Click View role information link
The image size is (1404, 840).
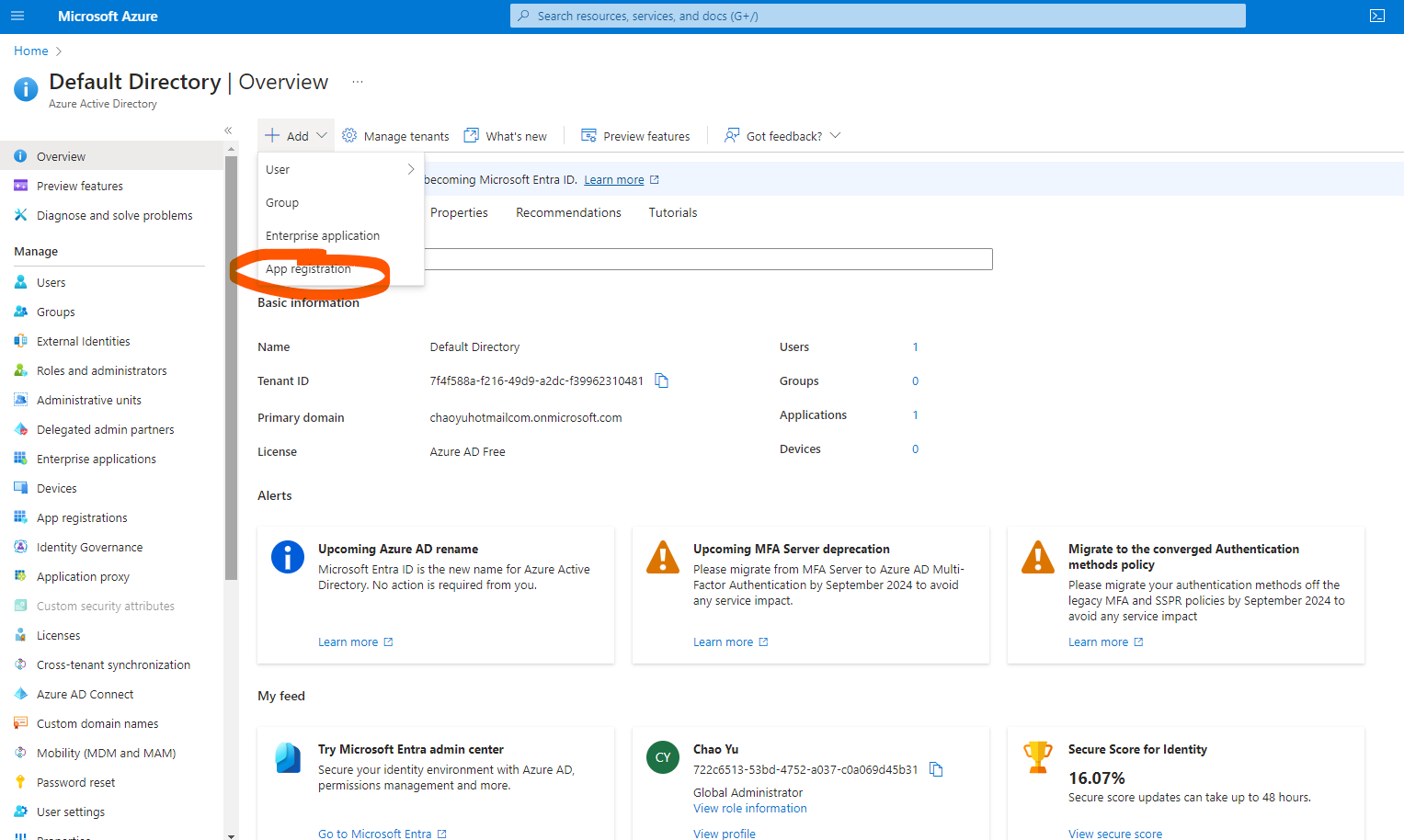(749, 809)
